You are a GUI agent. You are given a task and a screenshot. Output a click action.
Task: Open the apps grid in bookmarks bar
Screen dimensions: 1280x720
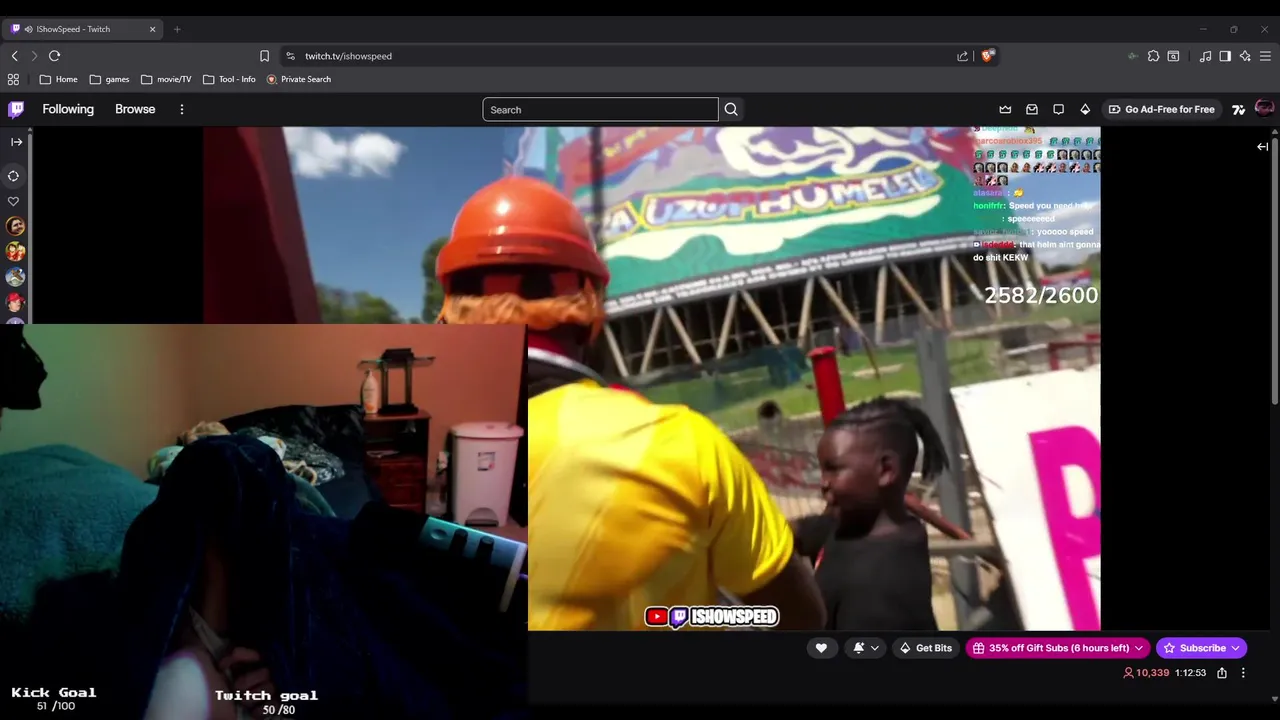[x=13, y=79]
